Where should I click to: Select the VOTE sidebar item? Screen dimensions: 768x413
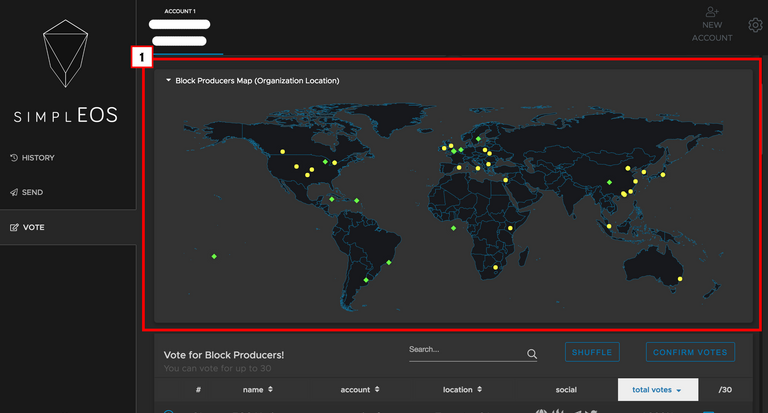(x=68, y=227)
